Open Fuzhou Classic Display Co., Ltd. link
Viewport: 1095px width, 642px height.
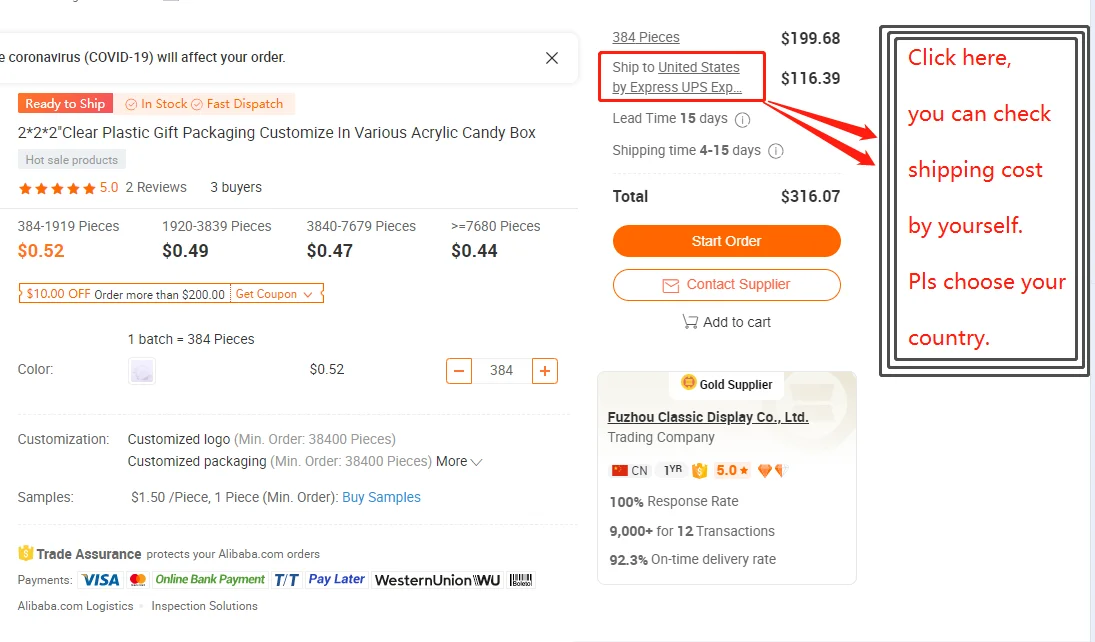(708, 417)
